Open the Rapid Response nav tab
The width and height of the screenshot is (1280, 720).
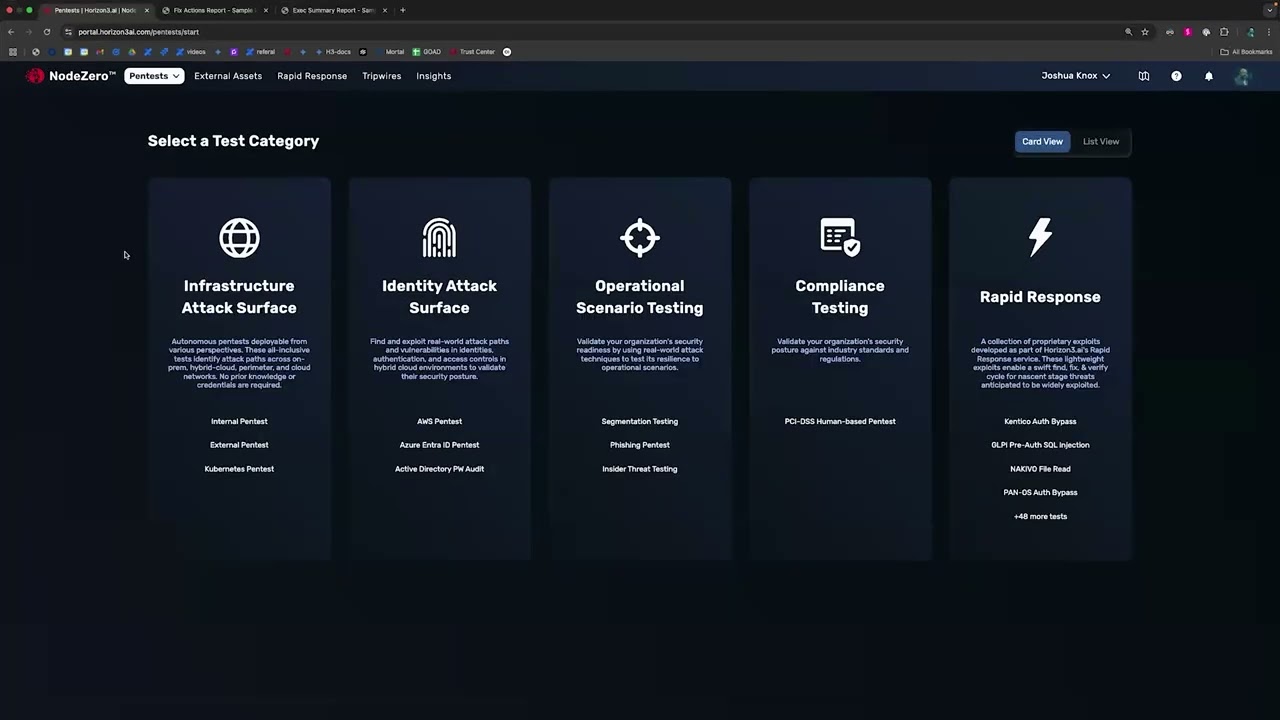click(x=312, y=76)
